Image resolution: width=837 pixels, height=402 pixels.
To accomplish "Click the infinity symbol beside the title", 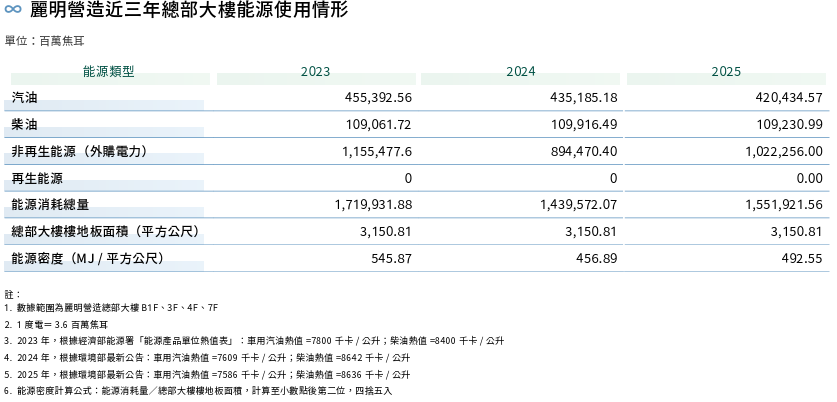I will click(x=13, y=9).
